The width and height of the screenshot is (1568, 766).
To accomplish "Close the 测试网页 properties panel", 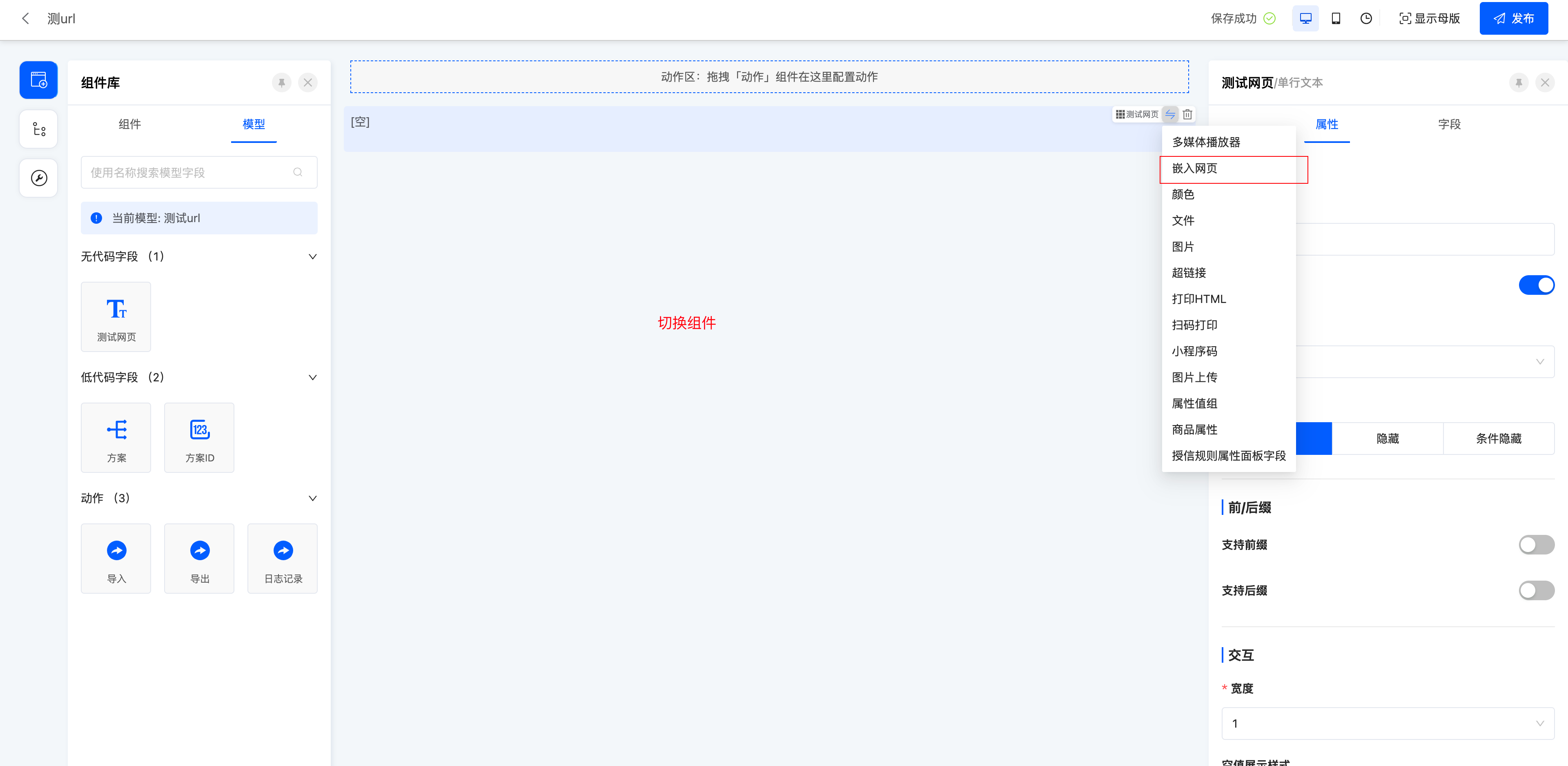I will (x=1545, y=83).
